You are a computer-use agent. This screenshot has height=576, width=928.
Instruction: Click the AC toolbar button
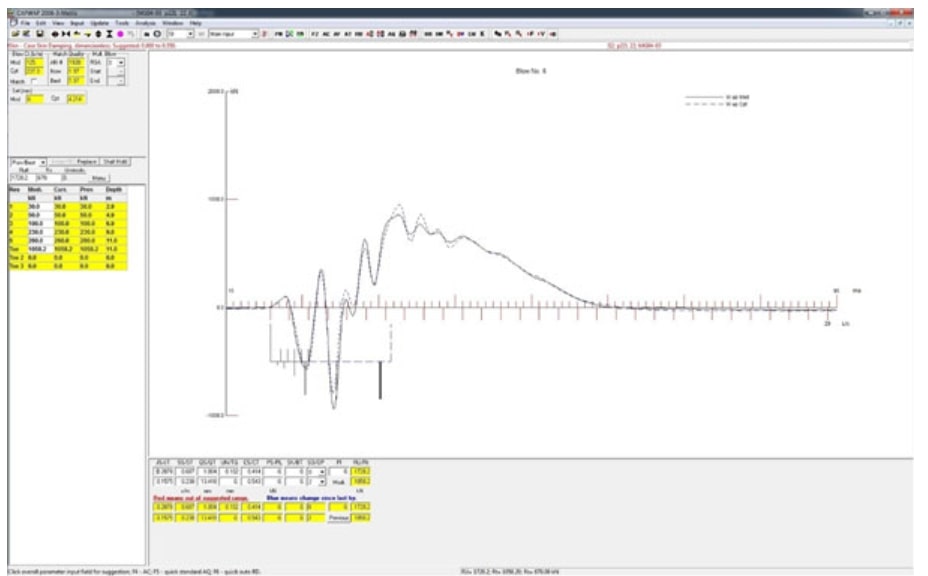tap(328, 33)
